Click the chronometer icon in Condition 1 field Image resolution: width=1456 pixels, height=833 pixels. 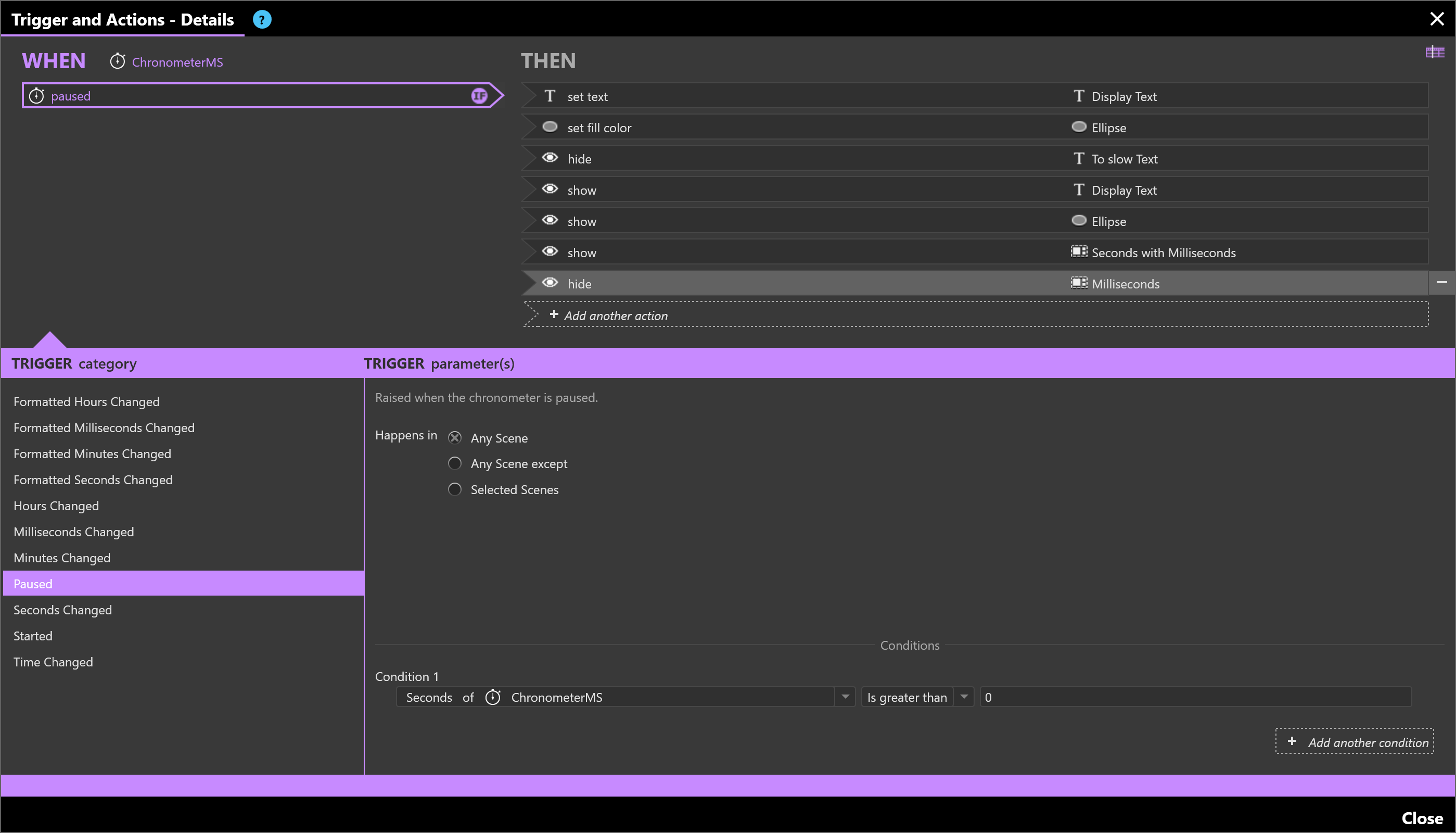click(x=493, y=697)
